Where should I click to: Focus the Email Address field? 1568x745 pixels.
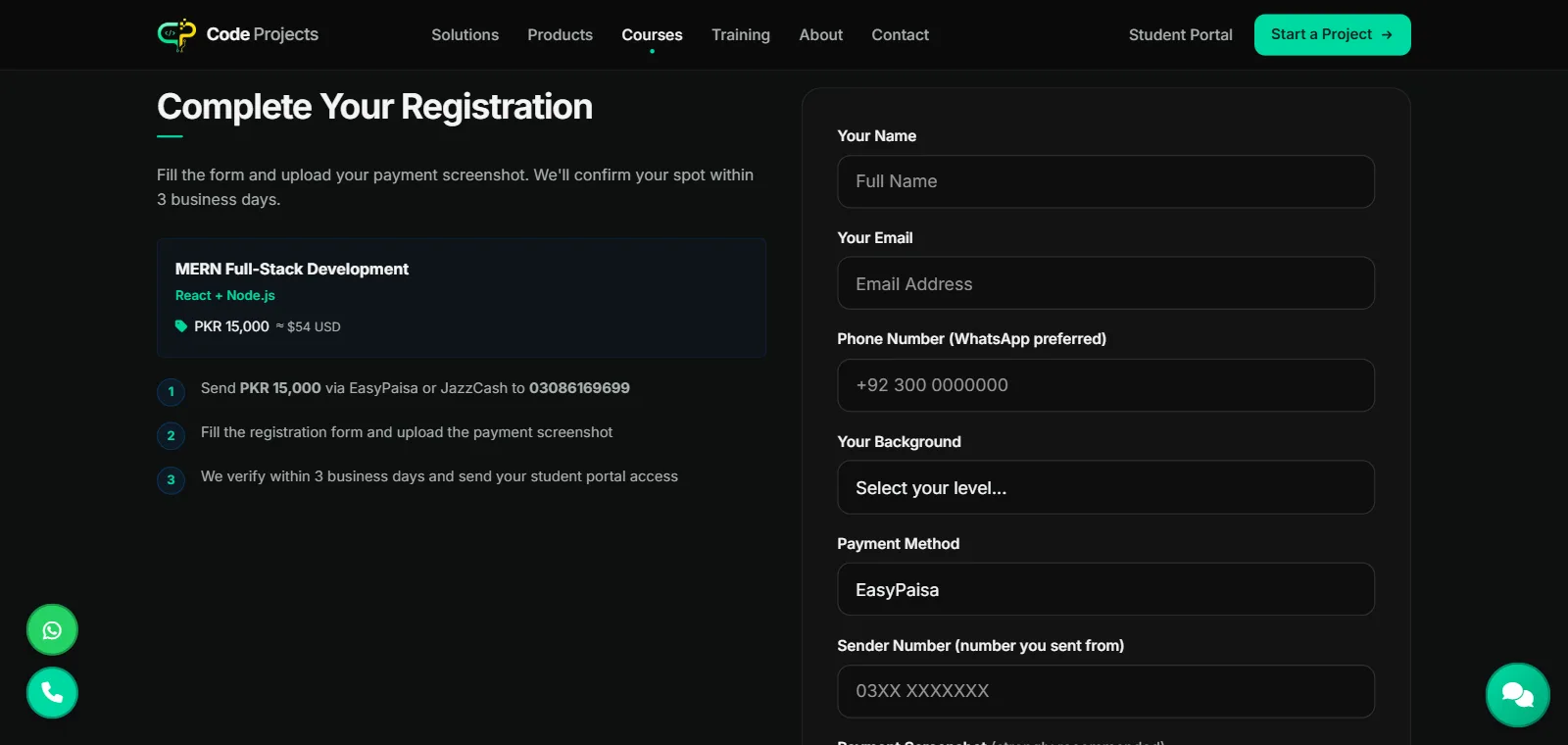pos(1105,283)
